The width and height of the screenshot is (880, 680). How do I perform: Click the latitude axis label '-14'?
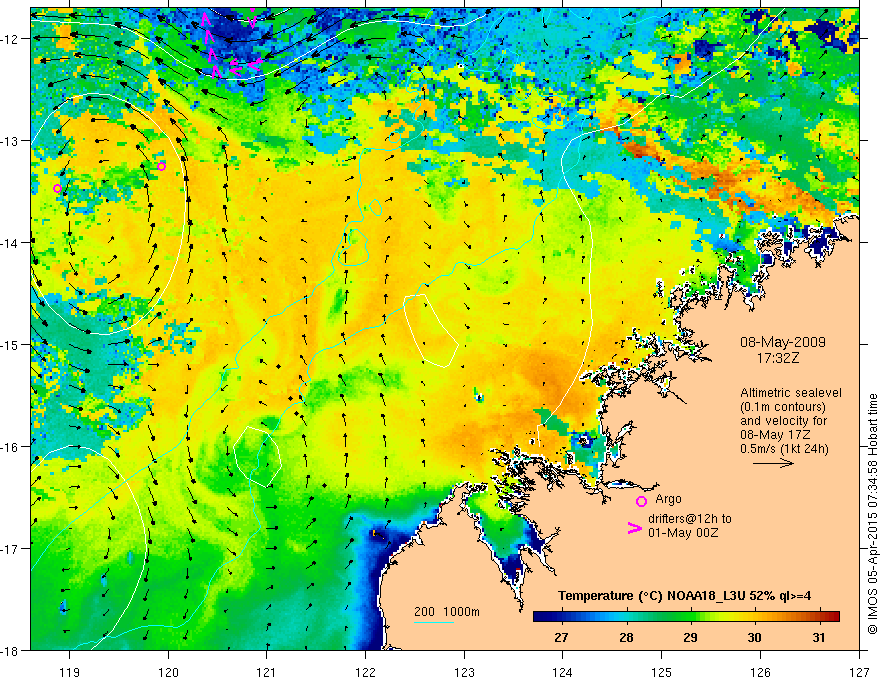pyautogui.click(x=10, y=243)
